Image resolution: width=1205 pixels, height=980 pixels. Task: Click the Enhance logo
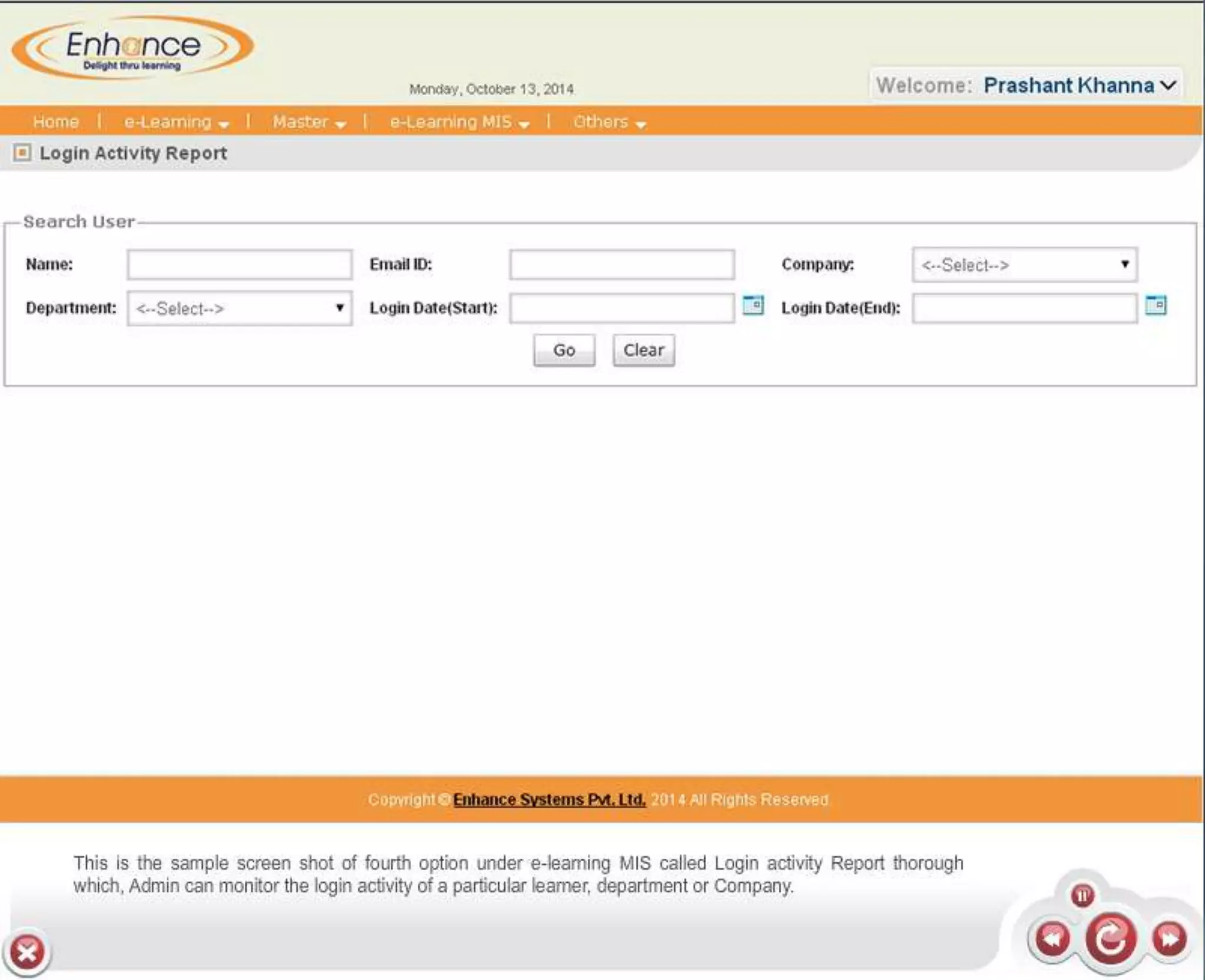pyautogui.click(x=133, y=48)
